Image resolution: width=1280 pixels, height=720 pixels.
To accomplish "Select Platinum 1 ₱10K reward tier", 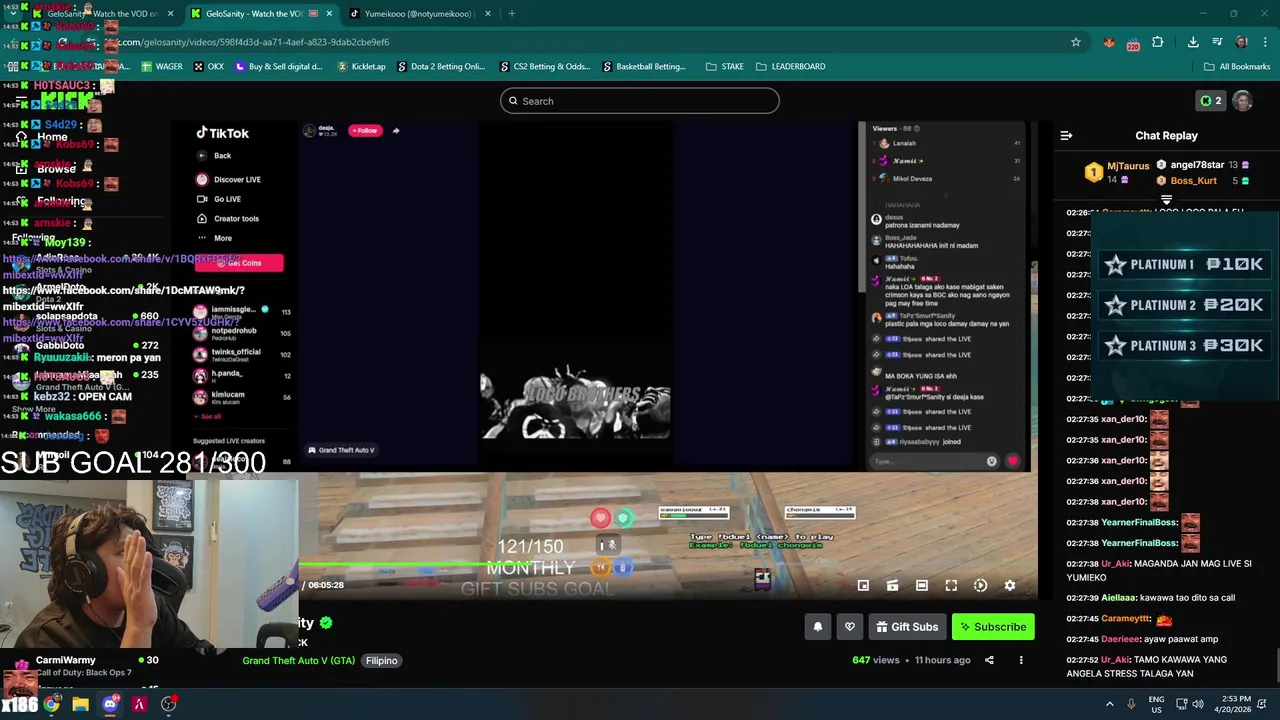I will 1183,265.
